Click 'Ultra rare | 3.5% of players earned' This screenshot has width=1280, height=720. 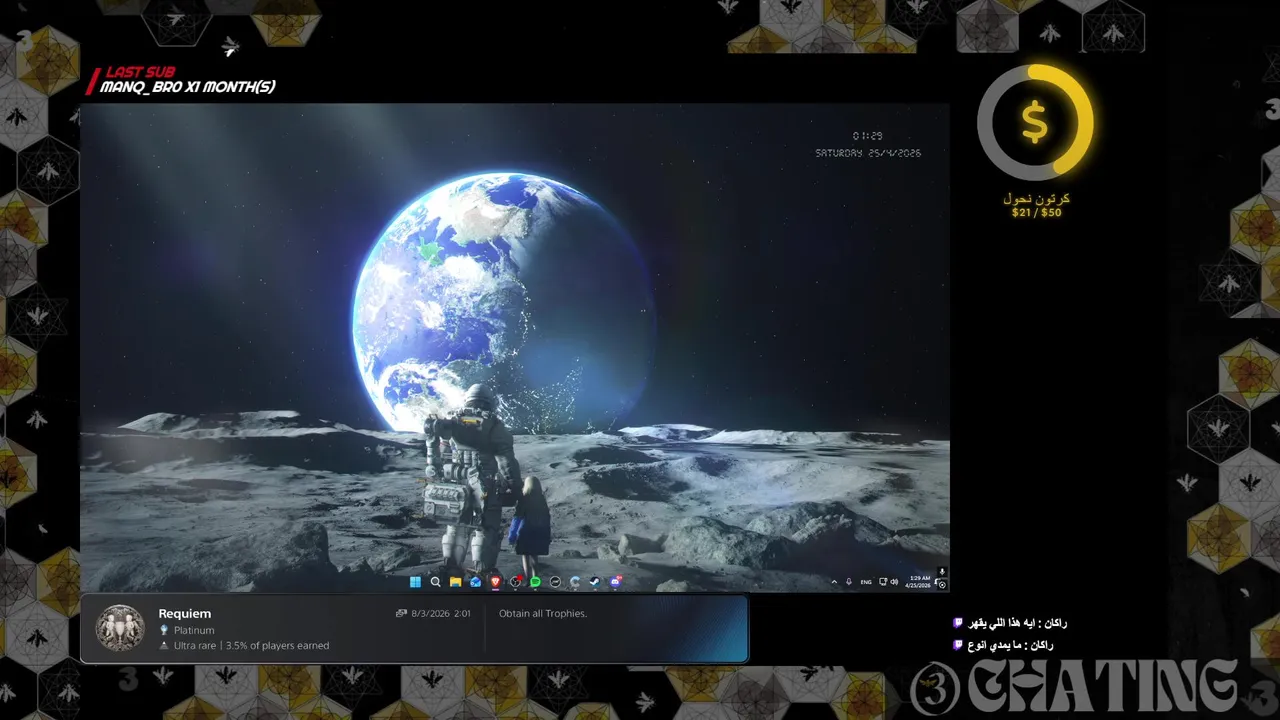pos(251,646)
